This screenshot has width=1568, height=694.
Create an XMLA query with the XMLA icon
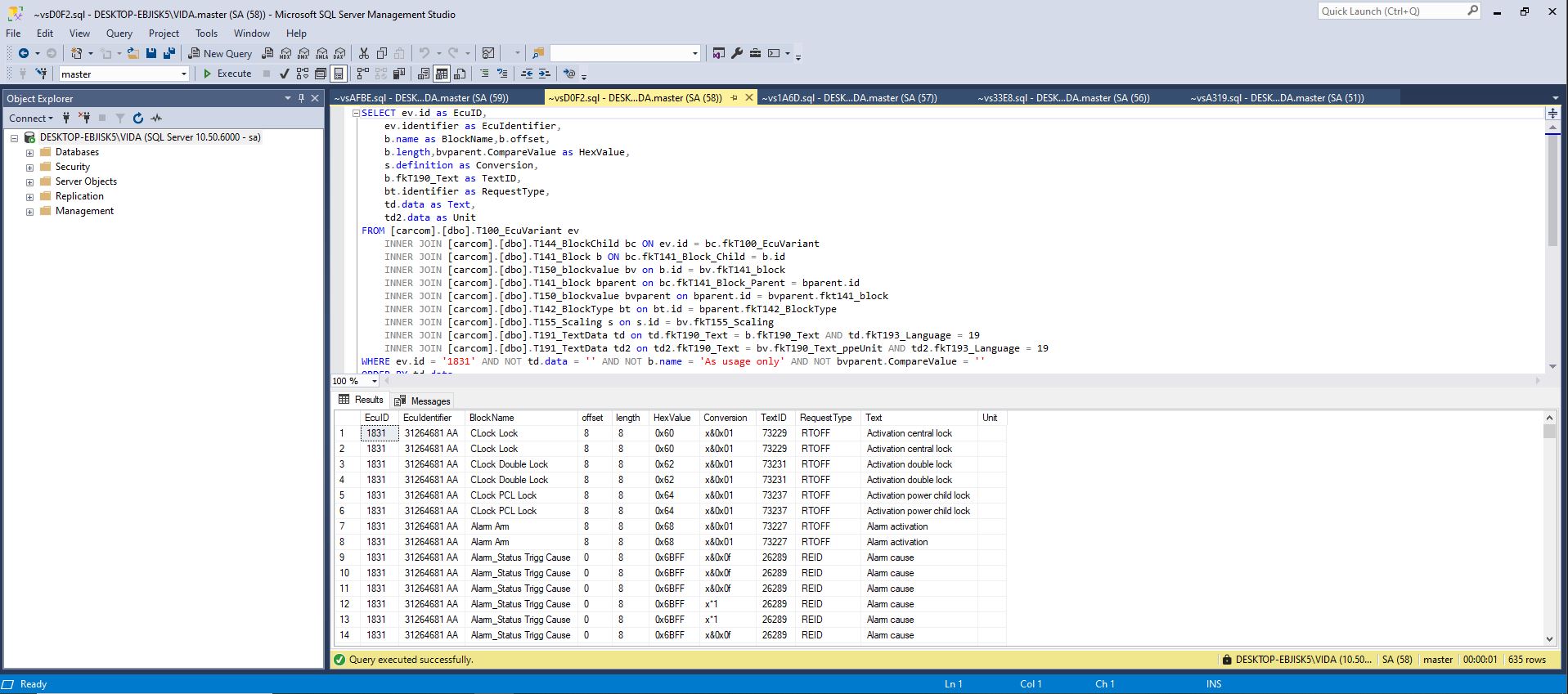tap(321, 53)
